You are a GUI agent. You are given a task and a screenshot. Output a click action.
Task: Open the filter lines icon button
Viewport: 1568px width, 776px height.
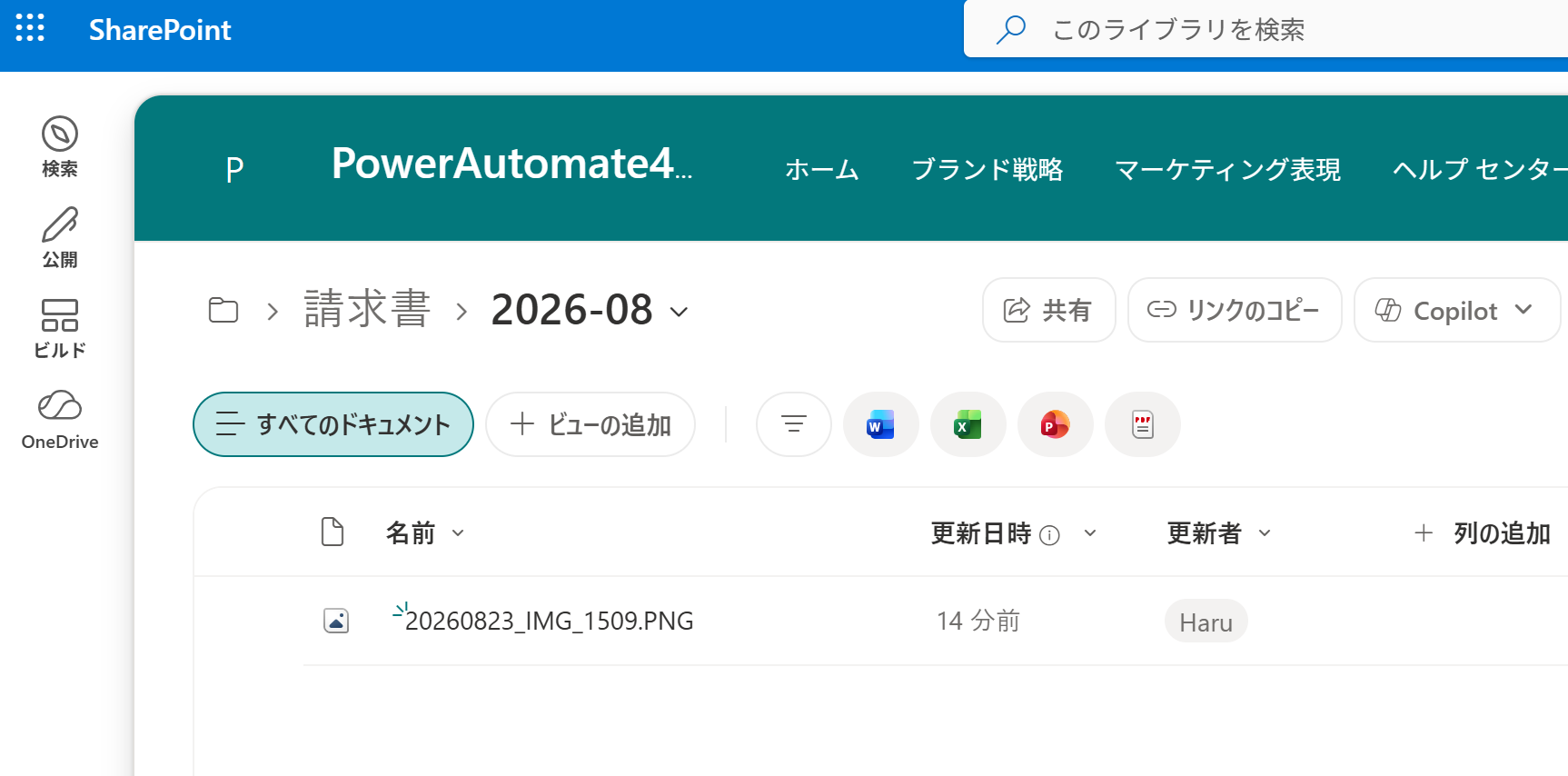(x=794, y=424)
